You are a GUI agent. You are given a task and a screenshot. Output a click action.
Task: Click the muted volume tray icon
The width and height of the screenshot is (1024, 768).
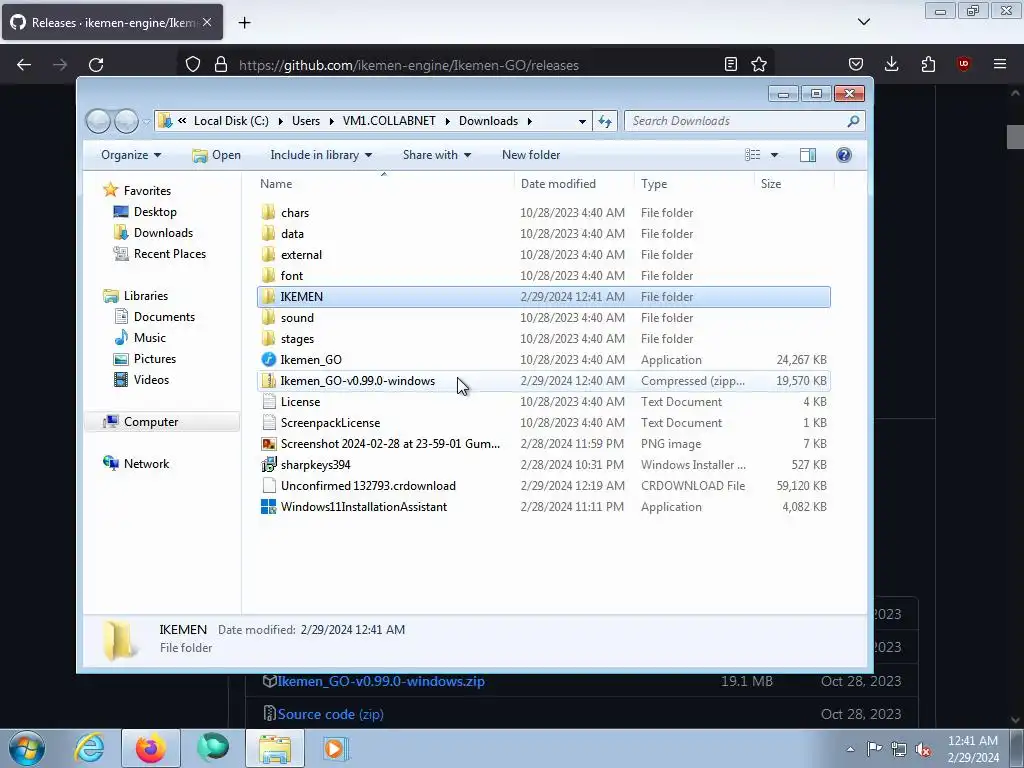click(923, 749)
